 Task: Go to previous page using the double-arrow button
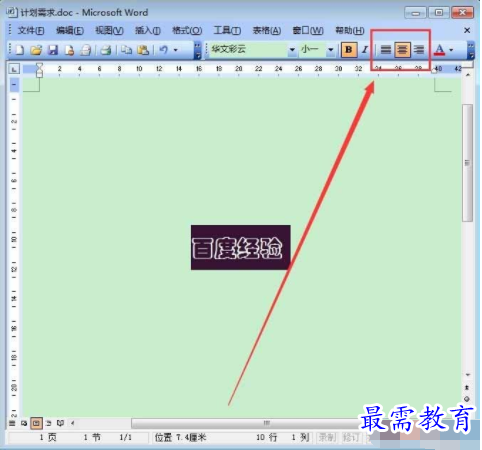pos(467,388)
